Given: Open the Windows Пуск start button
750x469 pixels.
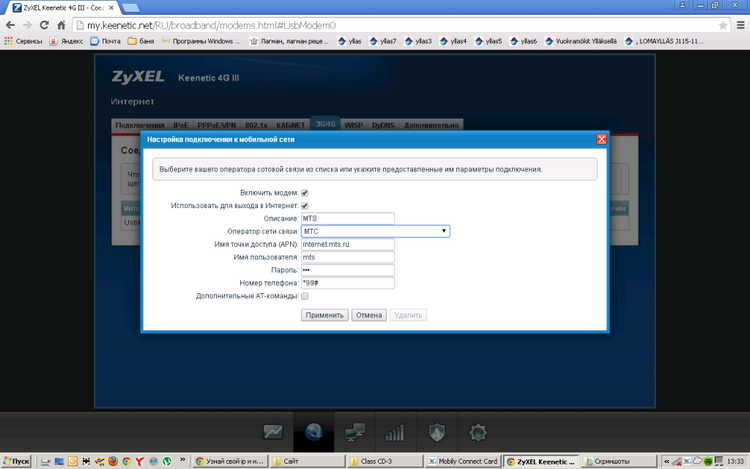Looking at the screenshot, I should point(16,461).
